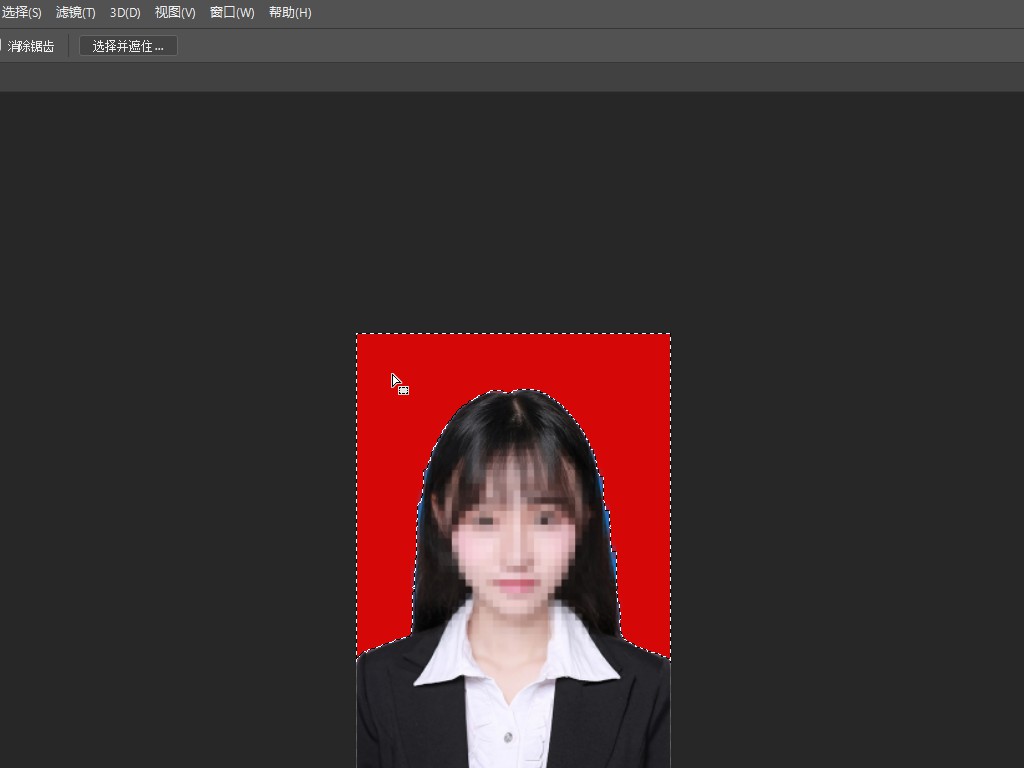
Task: Open the 窗口(W) window menu
Action: click(232, 13)
